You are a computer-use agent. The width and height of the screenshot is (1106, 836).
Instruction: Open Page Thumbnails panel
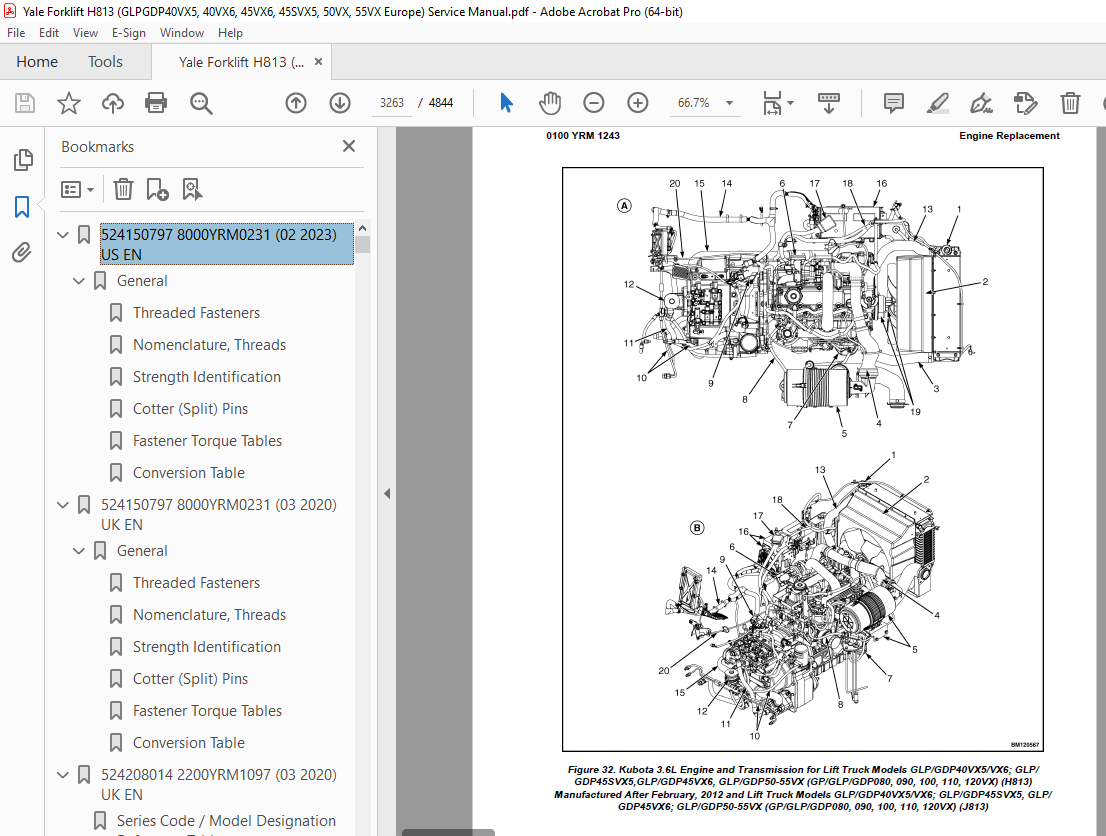23,160
